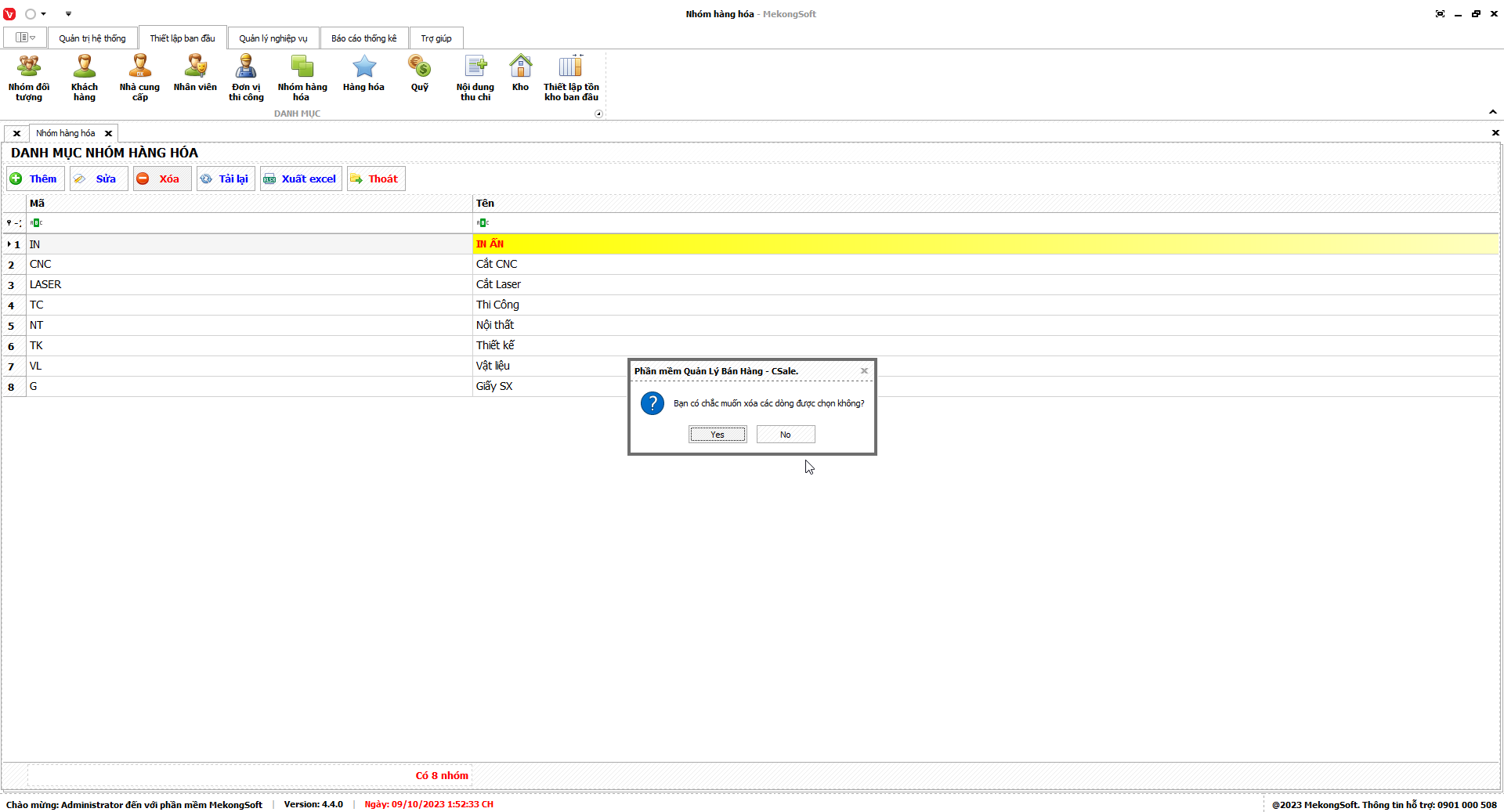Viewport: 1504px width, 812px height.
Task: Select the Nhóm hàng hóa document tab
Action: click(x=66, y=133)
